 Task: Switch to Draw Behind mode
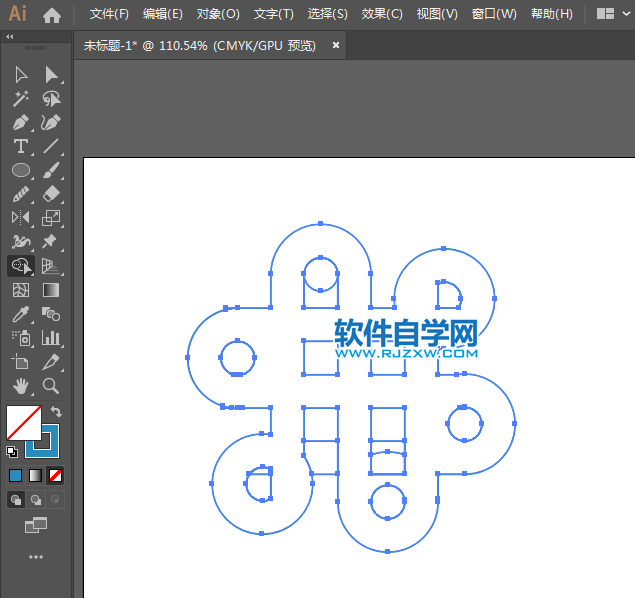pos(36,499)
